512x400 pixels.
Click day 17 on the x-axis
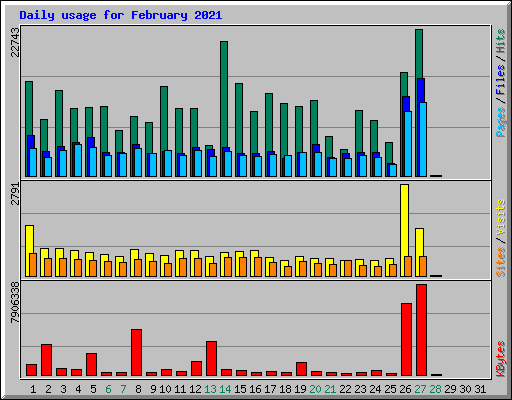click(270, 389)
